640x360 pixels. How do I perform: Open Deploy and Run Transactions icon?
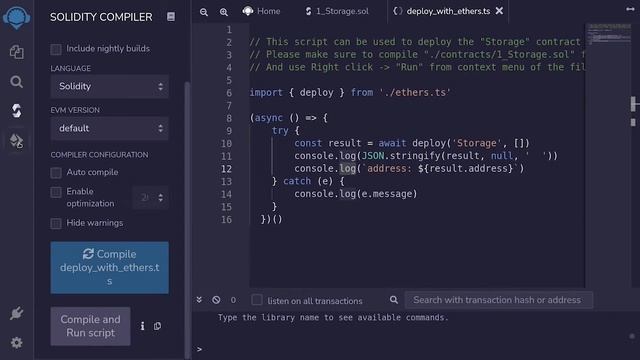coord(16,141)
